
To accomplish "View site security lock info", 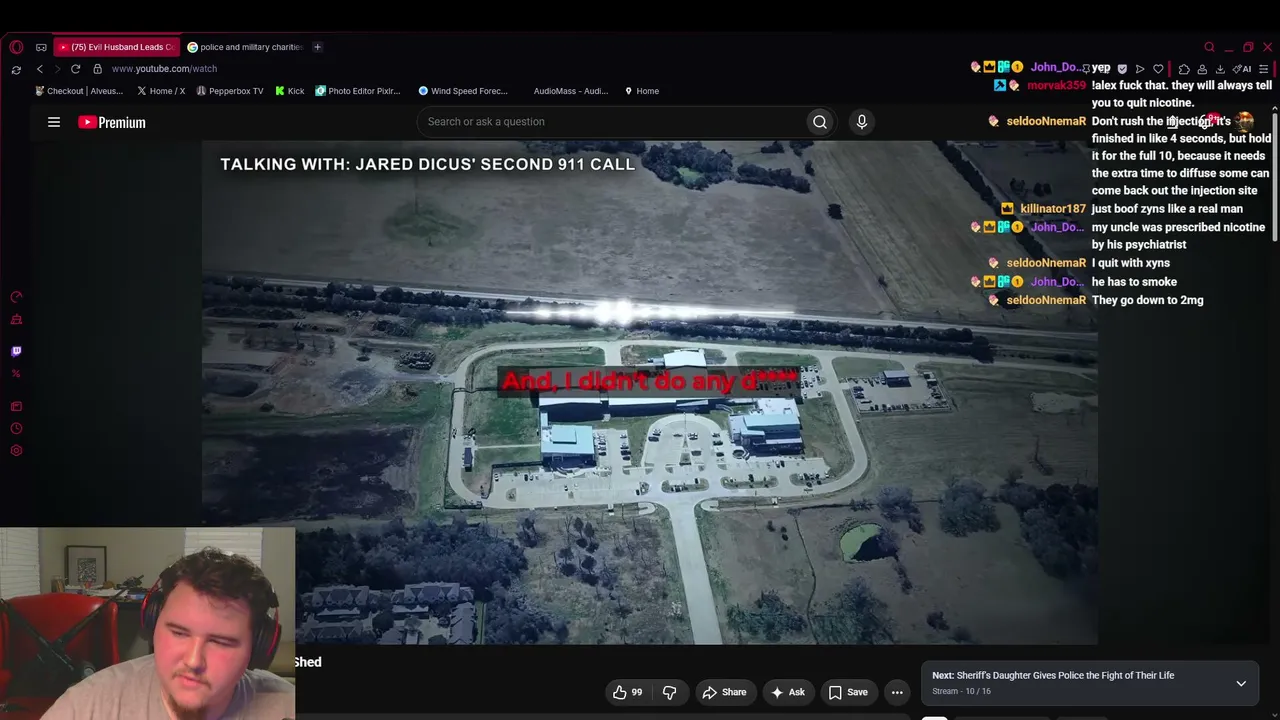I will click(x=97, y=69).
